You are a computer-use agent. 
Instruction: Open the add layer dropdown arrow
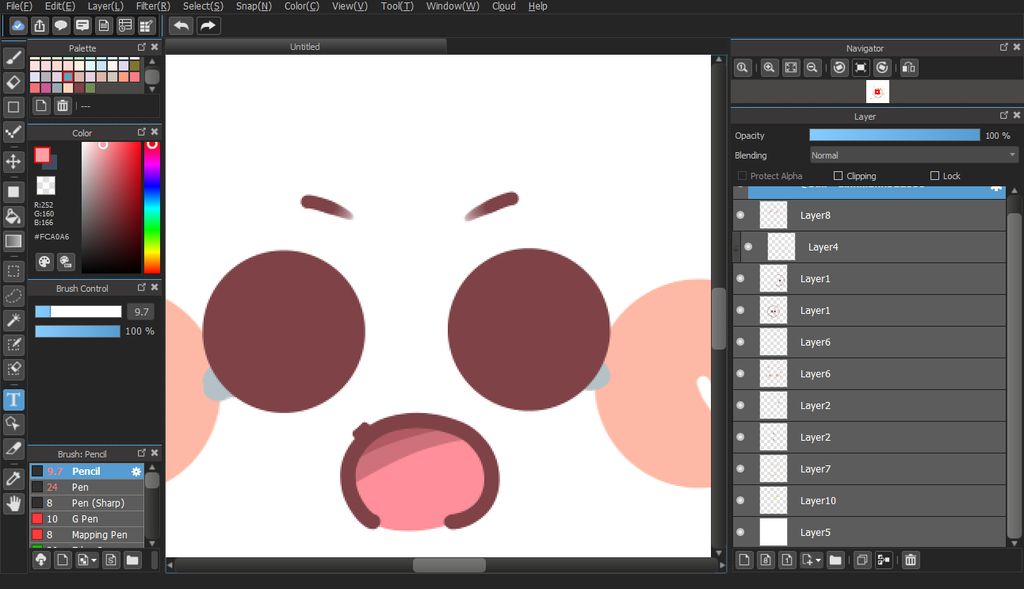(x=818, y=560)
